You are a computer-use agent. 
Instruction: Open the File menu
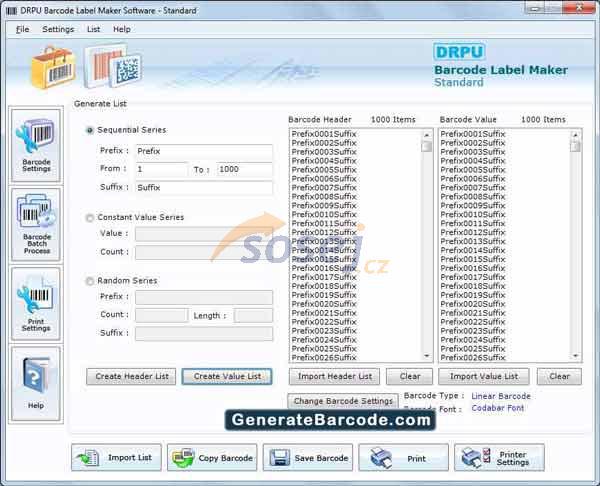point(23,29)
